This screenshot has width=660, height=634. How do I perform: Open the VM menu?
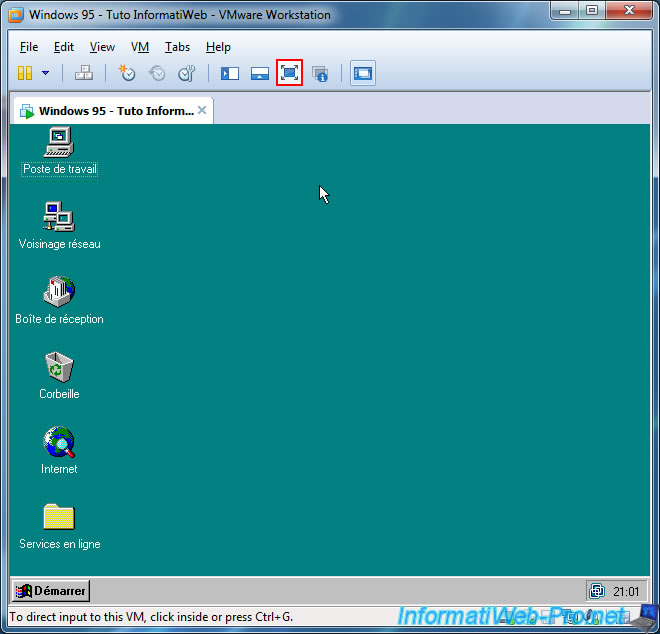click(140, 47)
